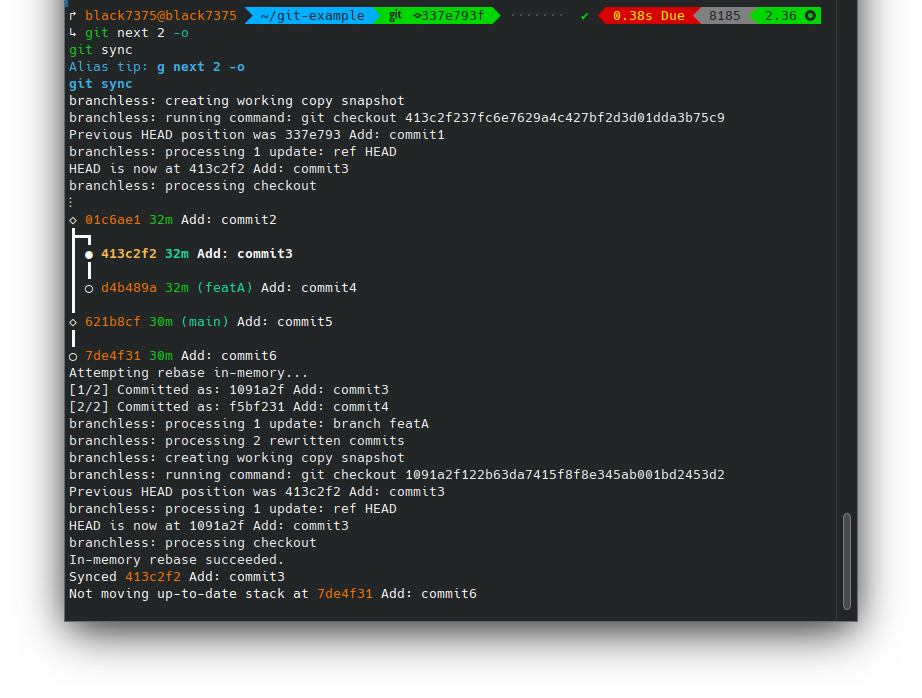Click the hollow circle beside 7de4f31 commit6
Image resolution: width=922 pixels, height=698 pixels.
[73, 356]
